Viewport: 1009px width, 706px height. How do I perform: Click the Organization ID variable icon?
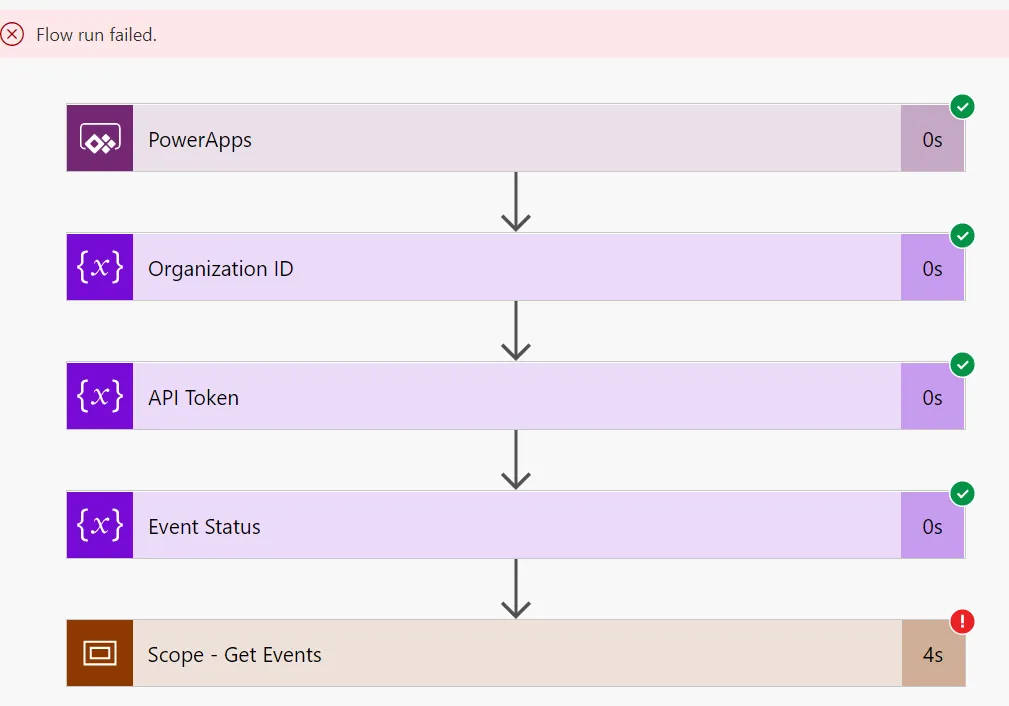(x=100, y=267)
